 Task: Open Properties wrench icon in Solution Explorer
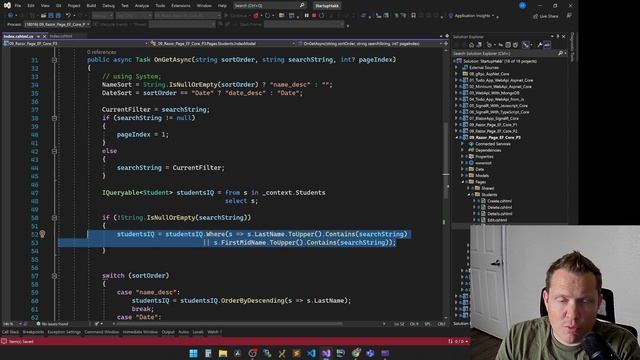(540, 45)
